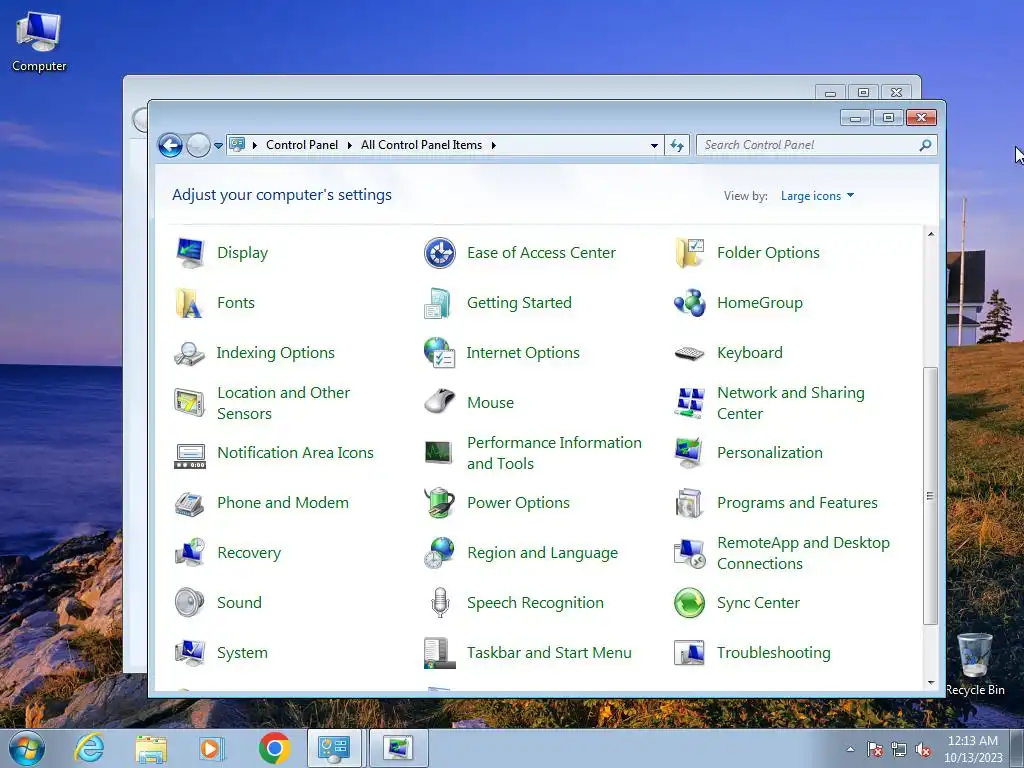Open Location and Other Sensors icon
Screen dimensions: 1024x768
[190, 403]
